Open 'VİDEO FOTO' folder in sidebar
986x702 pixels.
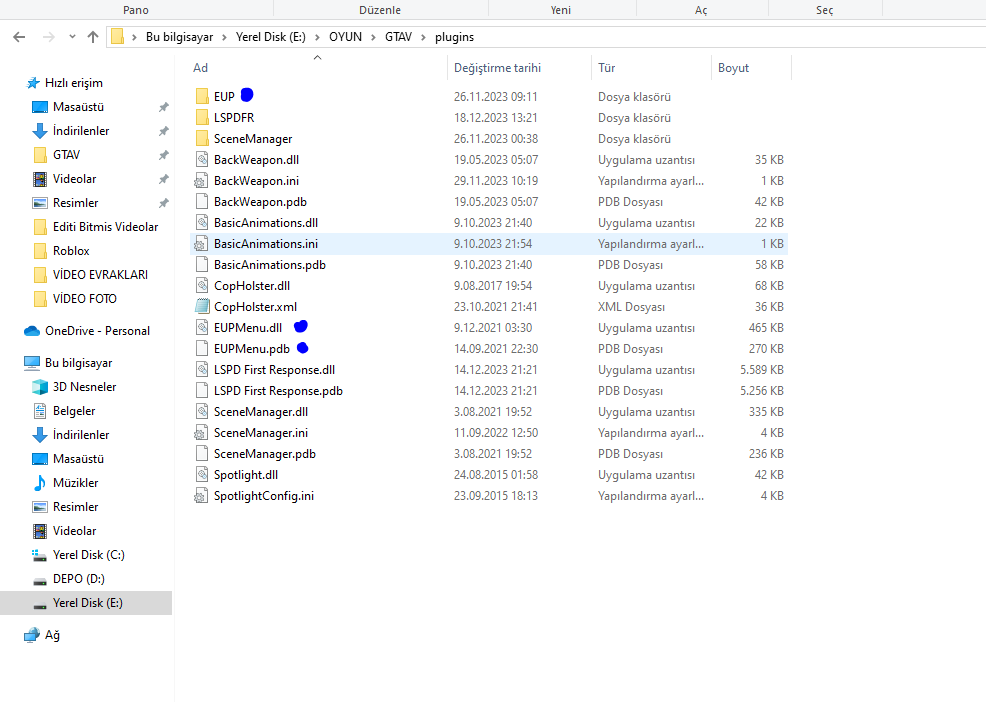point(84,298)
